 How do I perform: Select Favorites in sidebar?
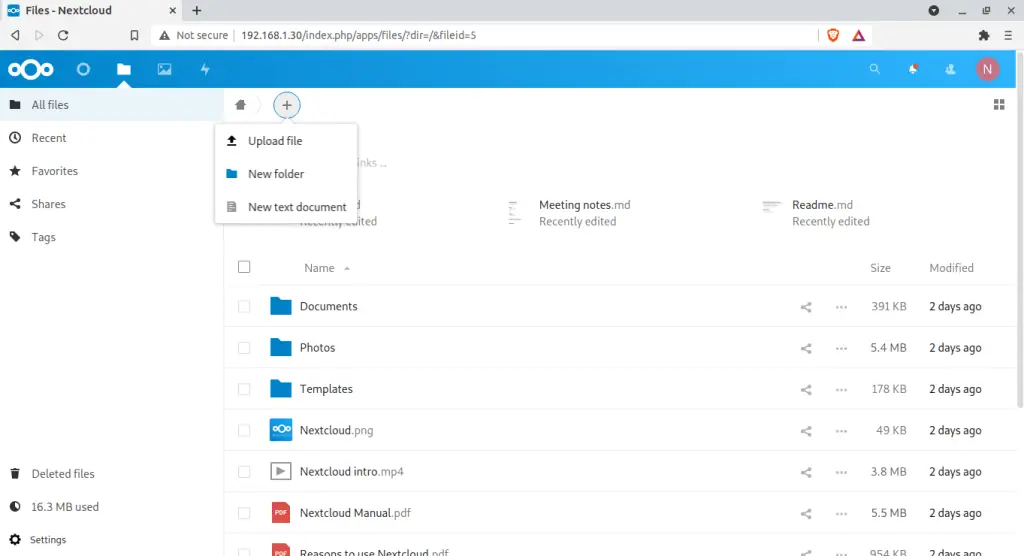[112, 171]
